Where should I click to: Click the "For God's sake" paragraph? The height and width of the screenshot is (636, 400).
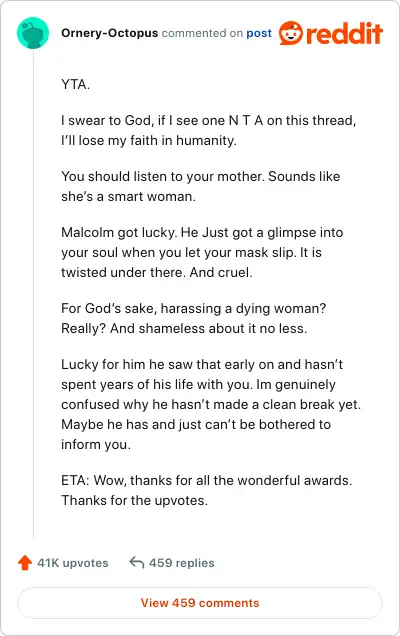coord(194,318)
